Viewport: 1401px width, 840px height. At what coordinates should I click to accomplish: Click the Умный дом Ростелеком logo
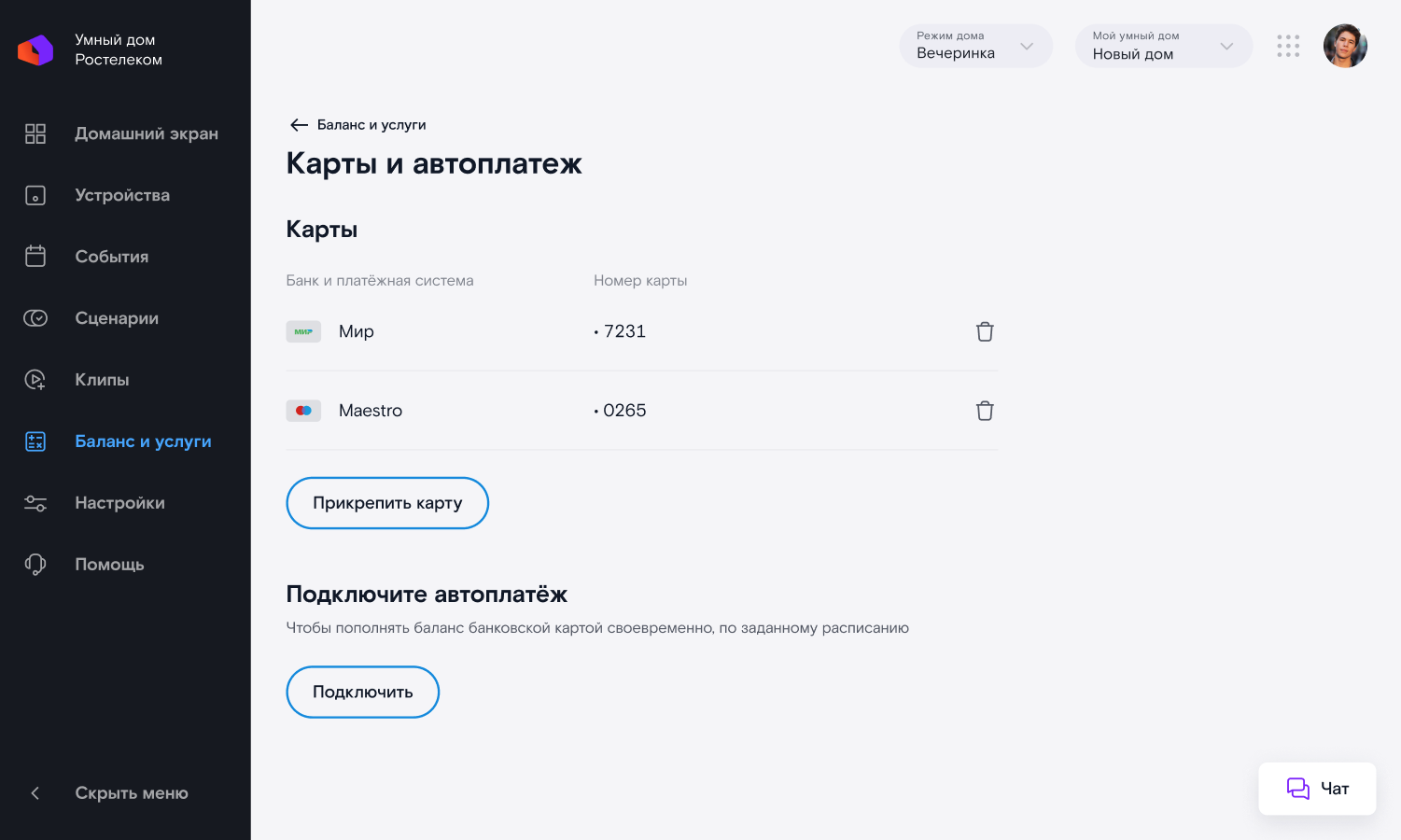[x=35, y=49]
